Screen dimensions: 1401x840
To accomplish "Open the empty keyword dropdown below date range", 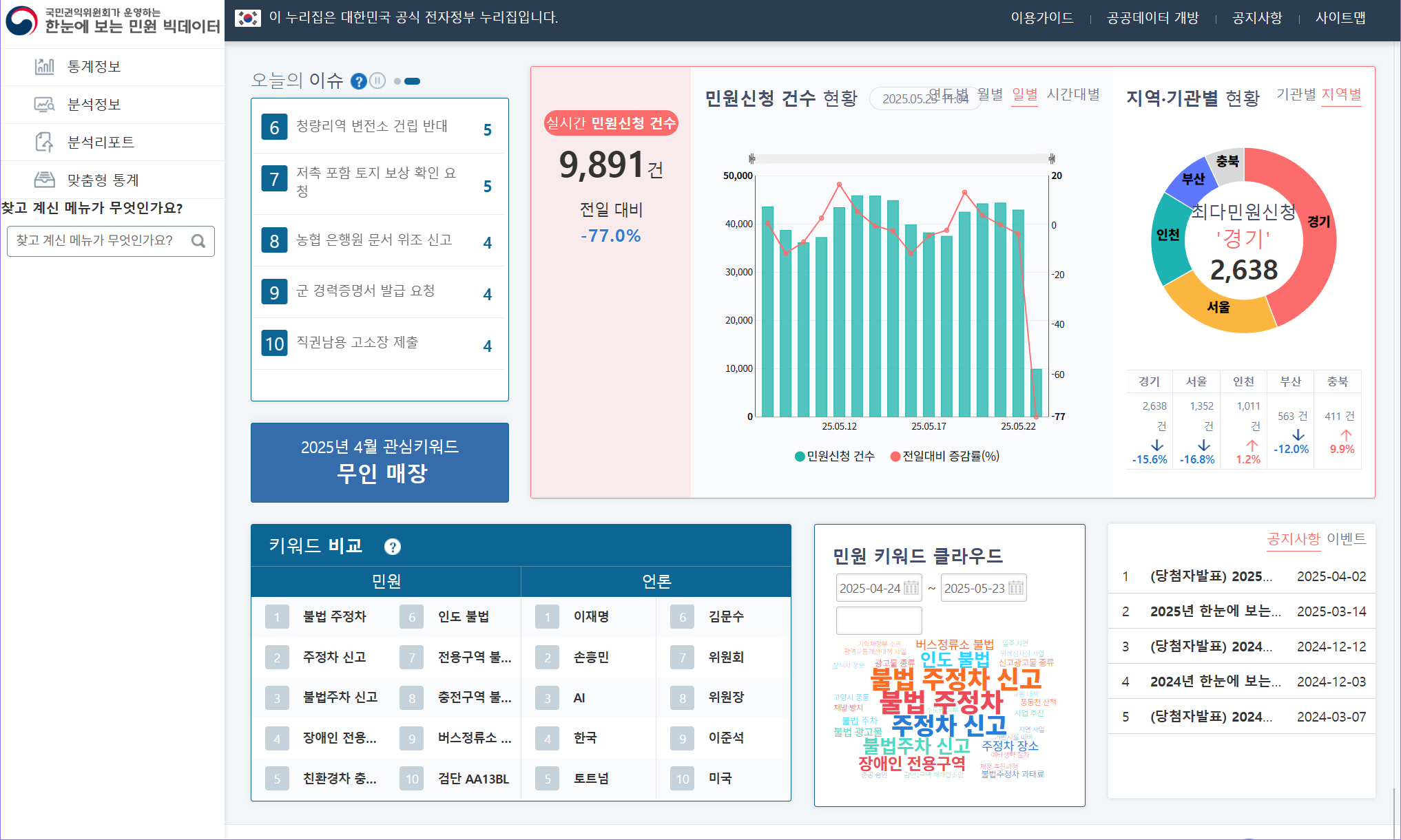I will point(879,620).
